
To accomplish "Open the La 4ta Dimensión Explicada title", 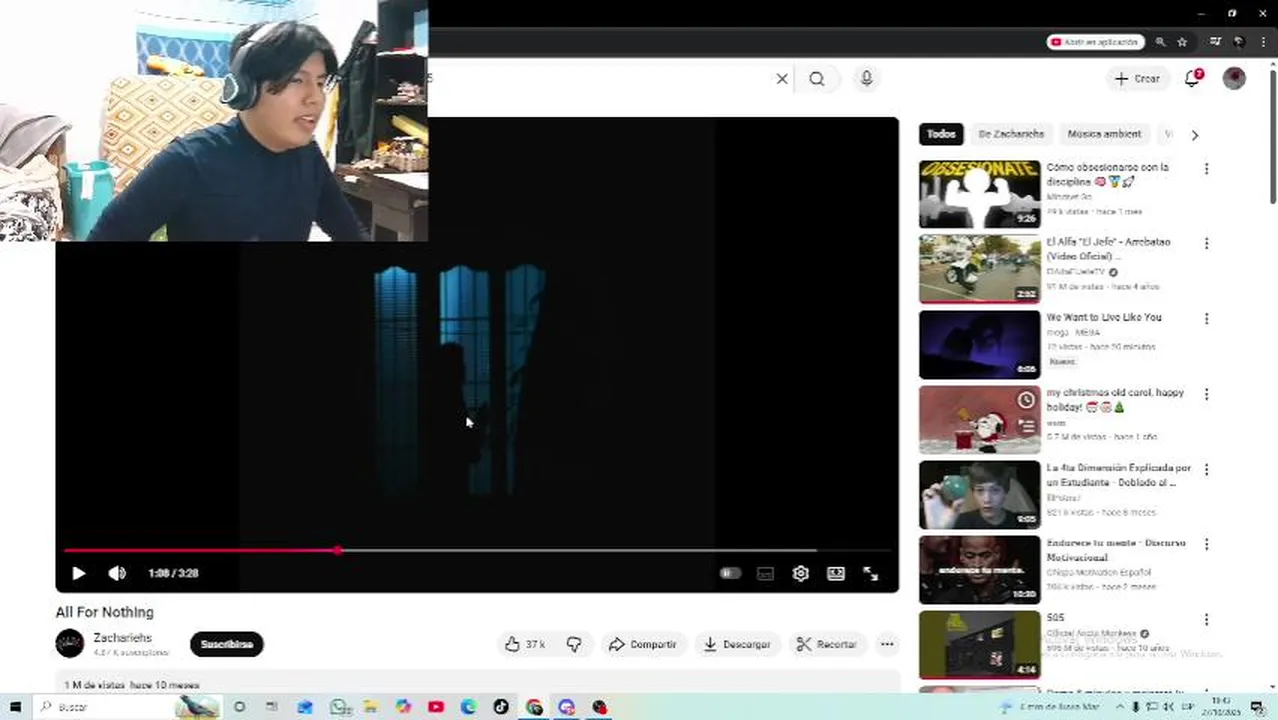I will pos(1119,475).
